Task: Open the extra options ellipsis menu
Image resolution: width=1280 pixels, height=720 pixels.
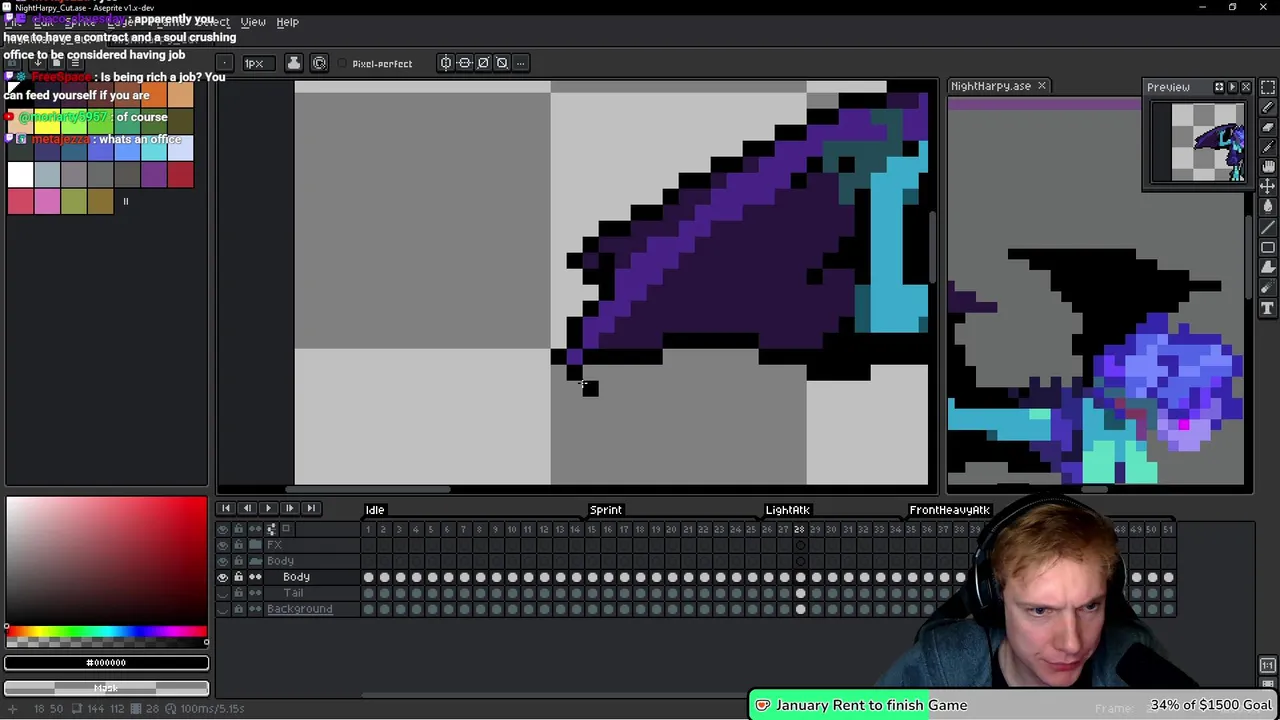Action: 520,63
